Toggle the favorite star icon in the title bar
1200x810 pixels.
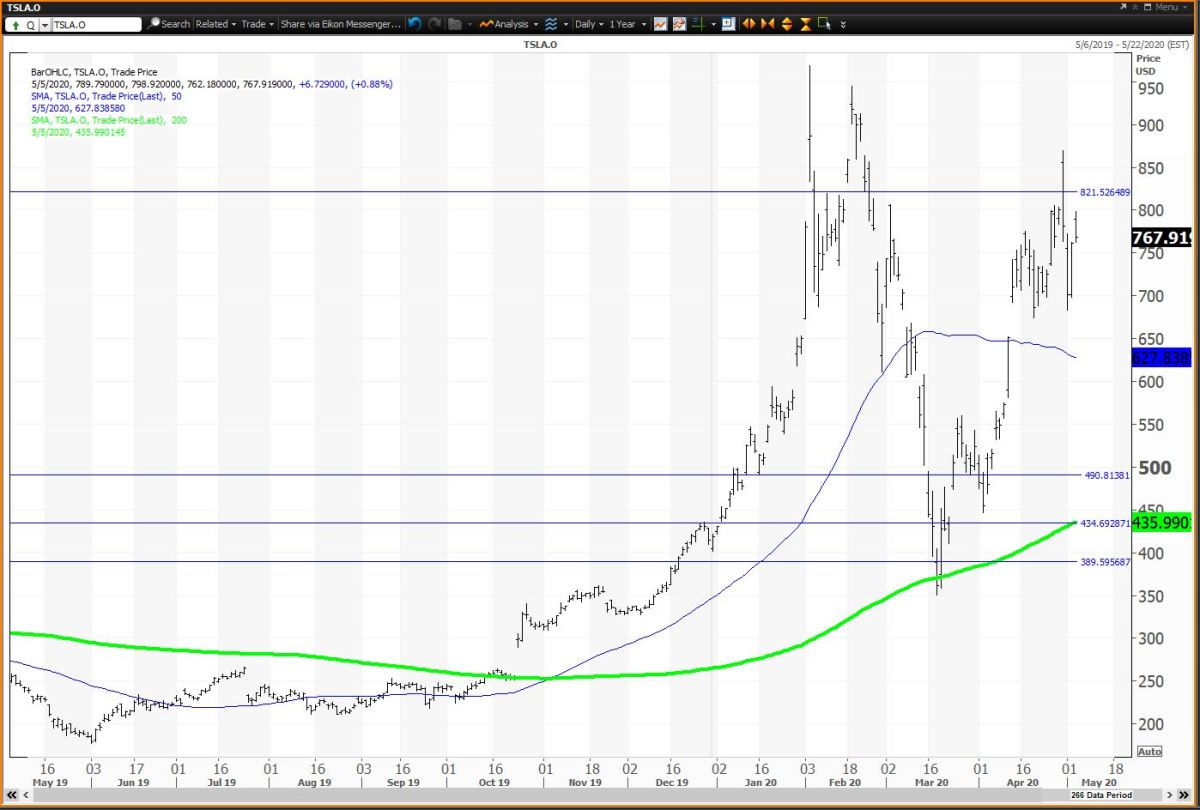[1135, 6]
